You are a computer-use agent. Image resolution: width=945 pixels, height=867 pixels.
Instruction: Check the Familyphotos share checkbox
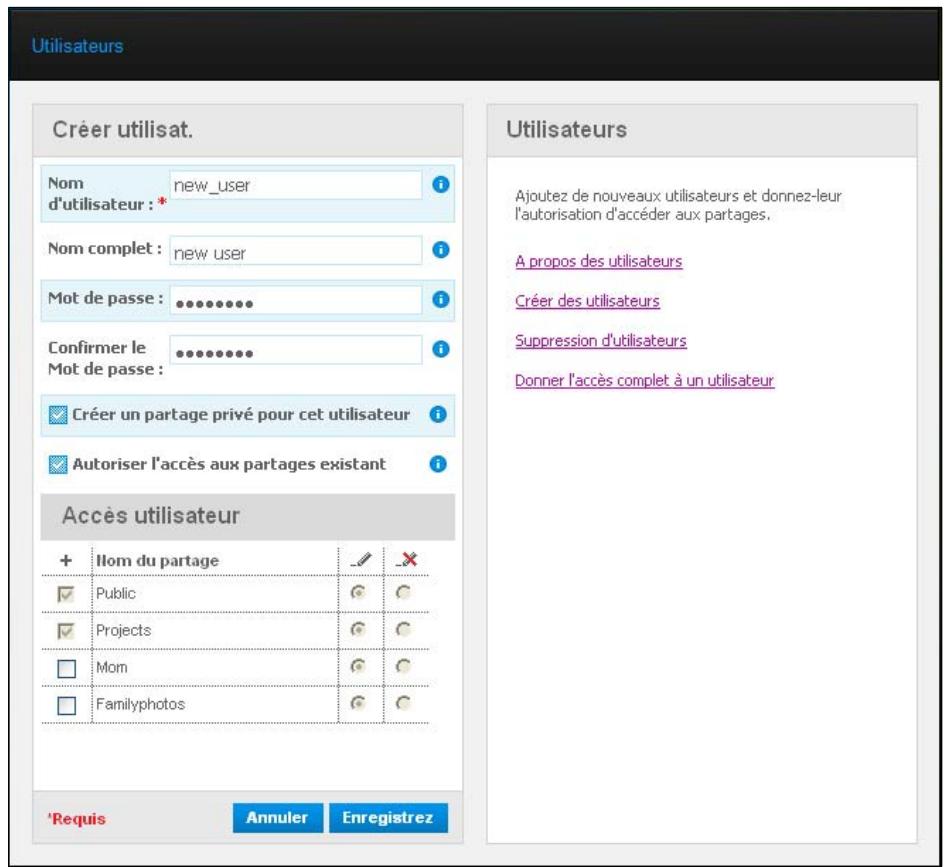[x=66, y=705]
